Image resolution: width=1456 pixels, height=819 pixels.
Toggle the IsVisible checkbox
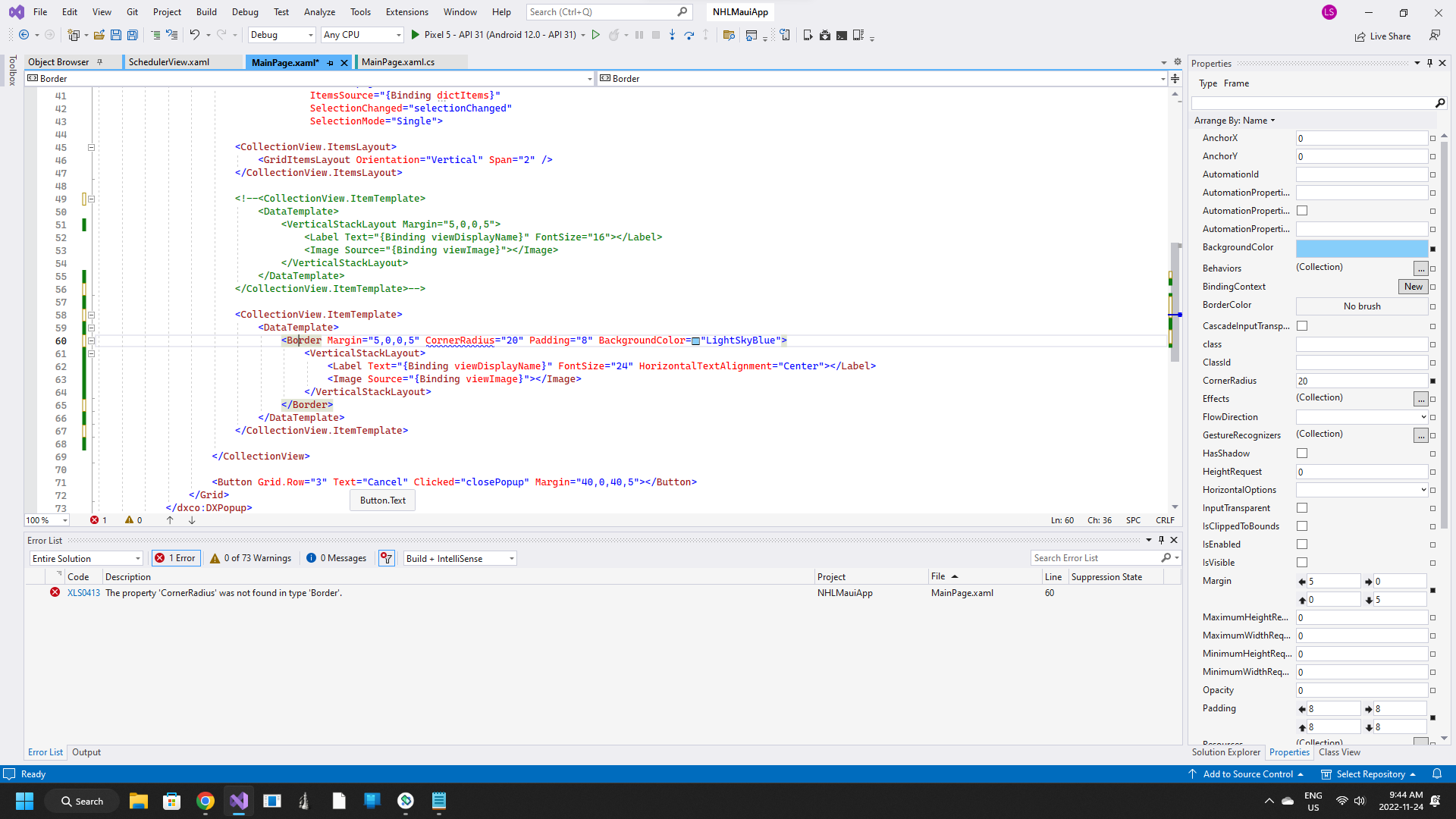[x=1302, y=563]
